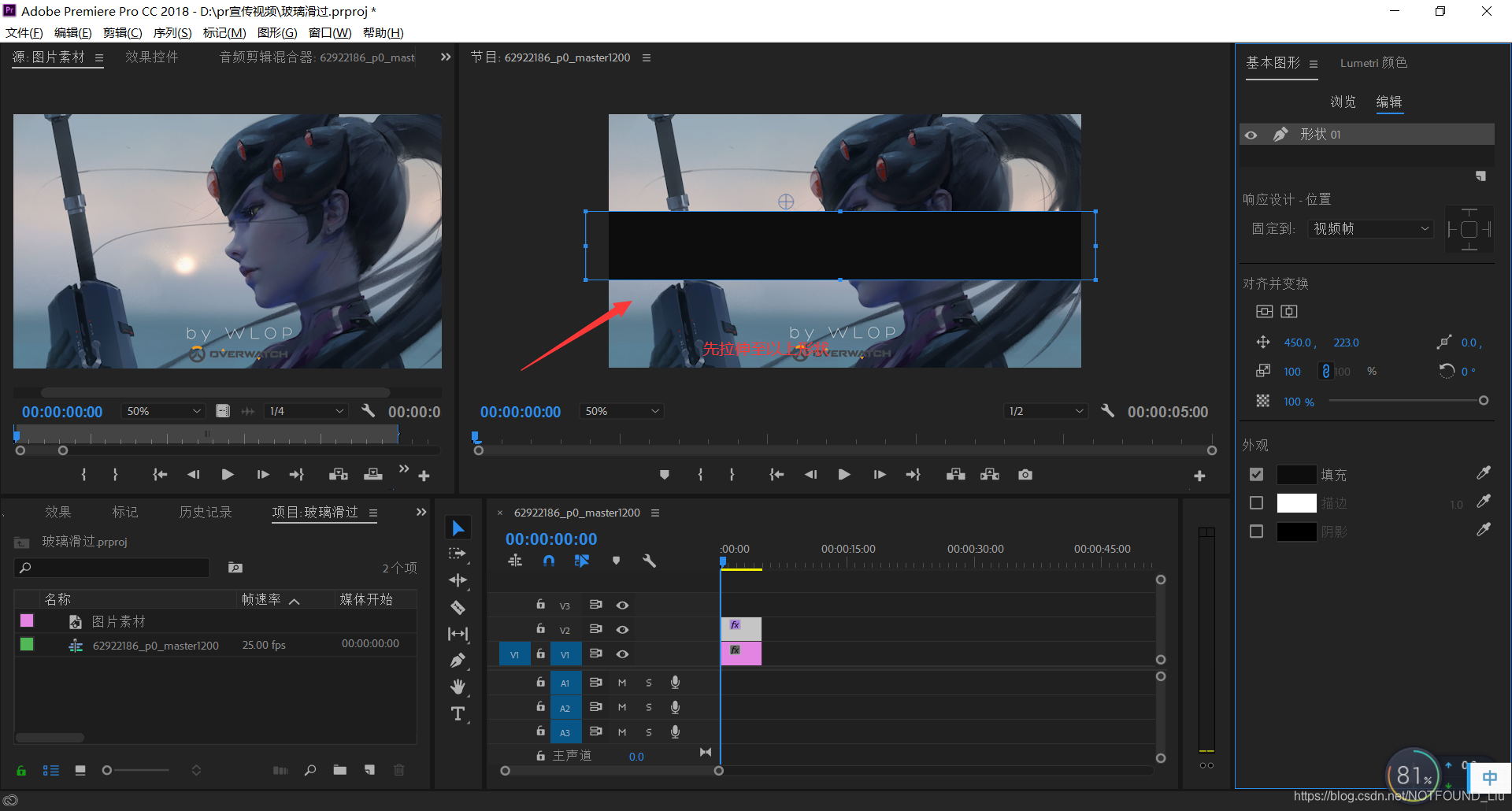
Task: Expand Source panel overflow tabs chevron
Action: coord(446,57)
